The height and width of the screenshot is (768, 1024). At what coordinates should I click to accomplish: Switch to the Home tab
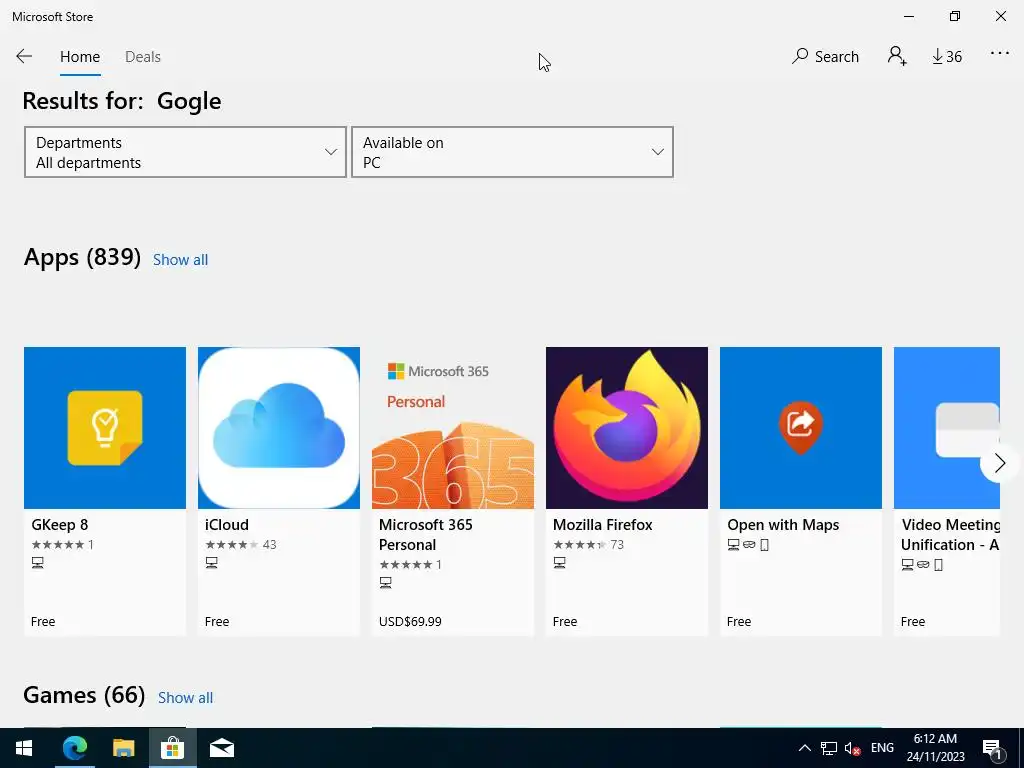80,57
